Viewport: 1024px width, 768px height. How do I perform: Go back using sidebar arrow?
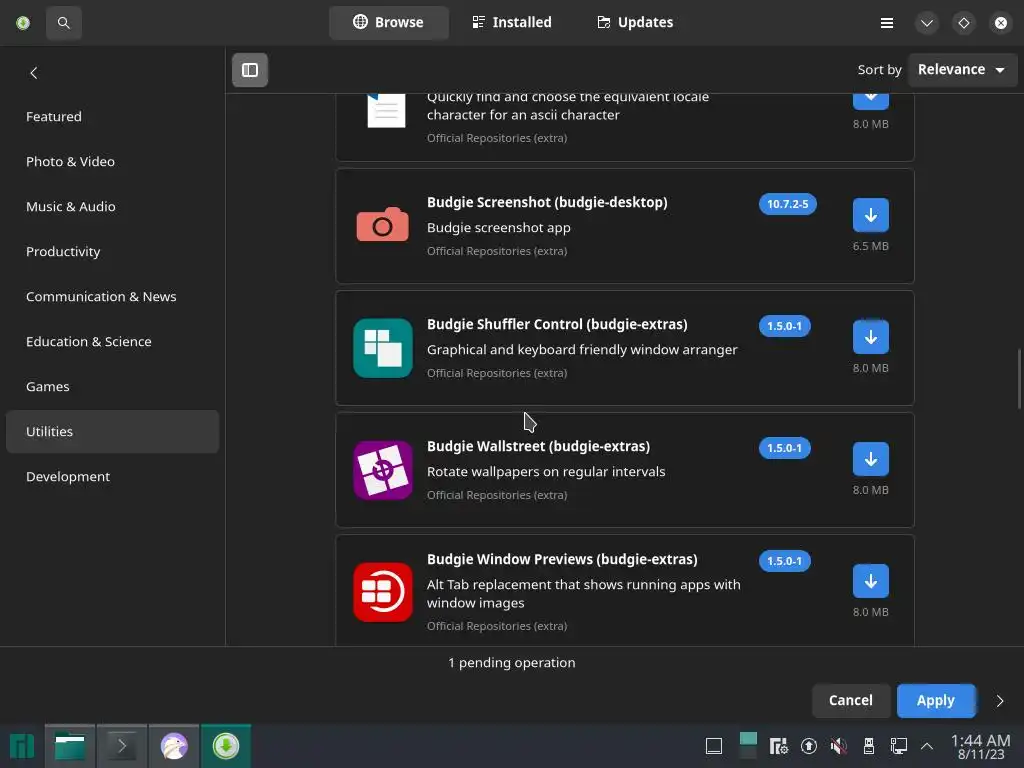[34, 72]
